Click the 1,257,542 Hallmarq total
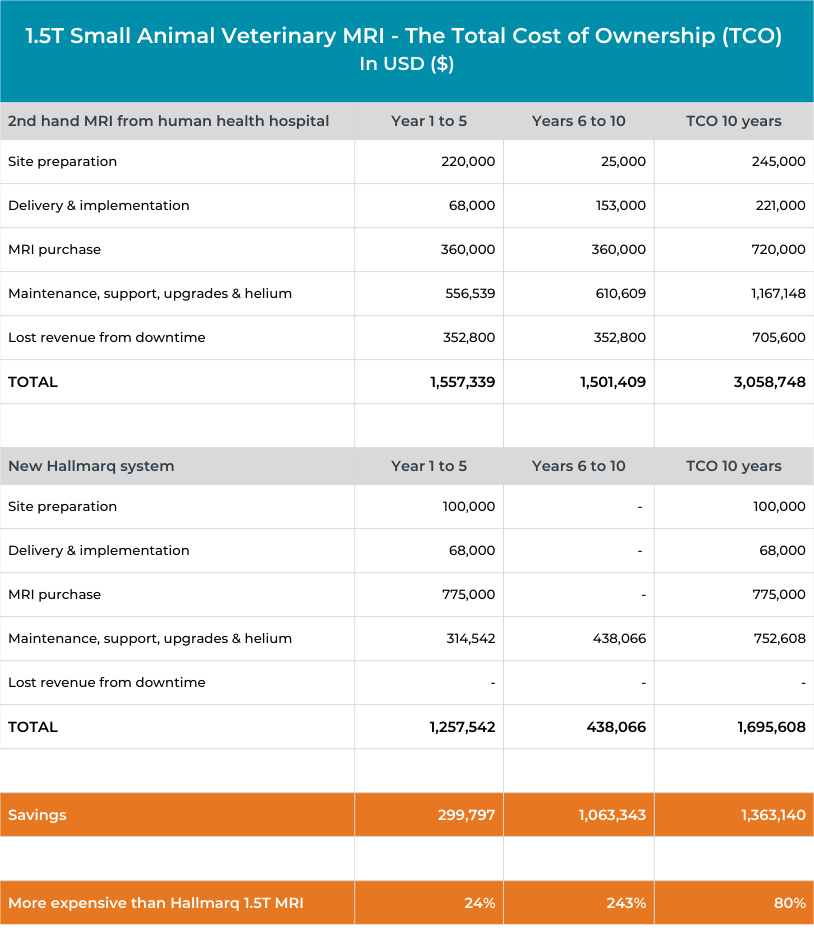The height and width of the screenshot is (932, 814). 463,727
